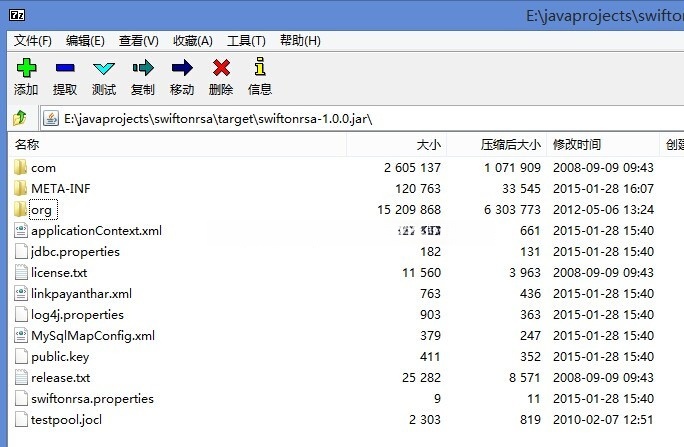The width and height of the screenshot is (684, 447).
Task: Select the file name MySqlMapConfig.xml
Action: coord(93,336)
